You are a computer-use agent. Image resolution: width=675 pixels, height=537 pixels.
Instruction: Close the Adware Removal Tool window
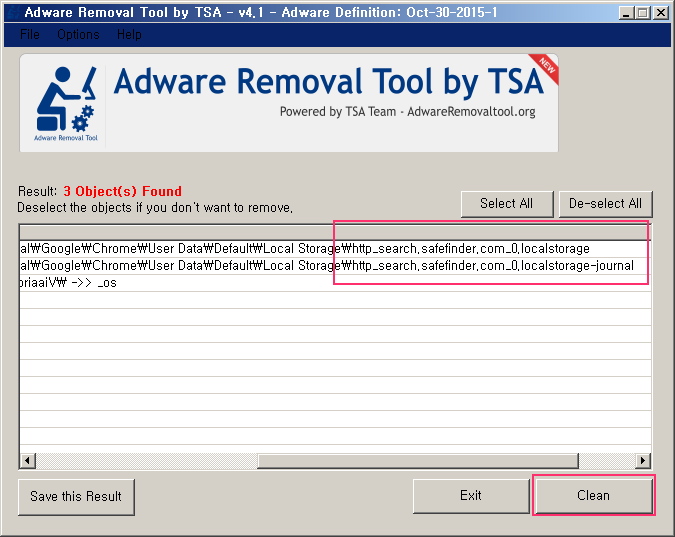(x=660, y=13)
